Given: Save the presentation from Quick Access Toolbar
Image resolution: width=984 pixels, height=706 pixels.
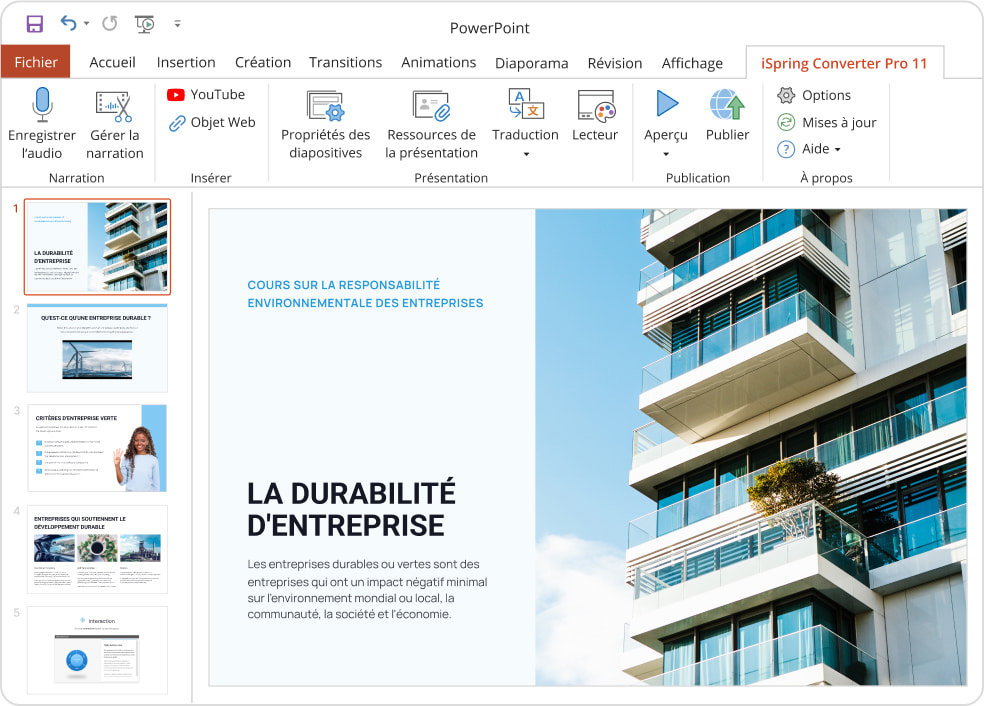Looking at the screenshot, I should [x=34, y=23].
